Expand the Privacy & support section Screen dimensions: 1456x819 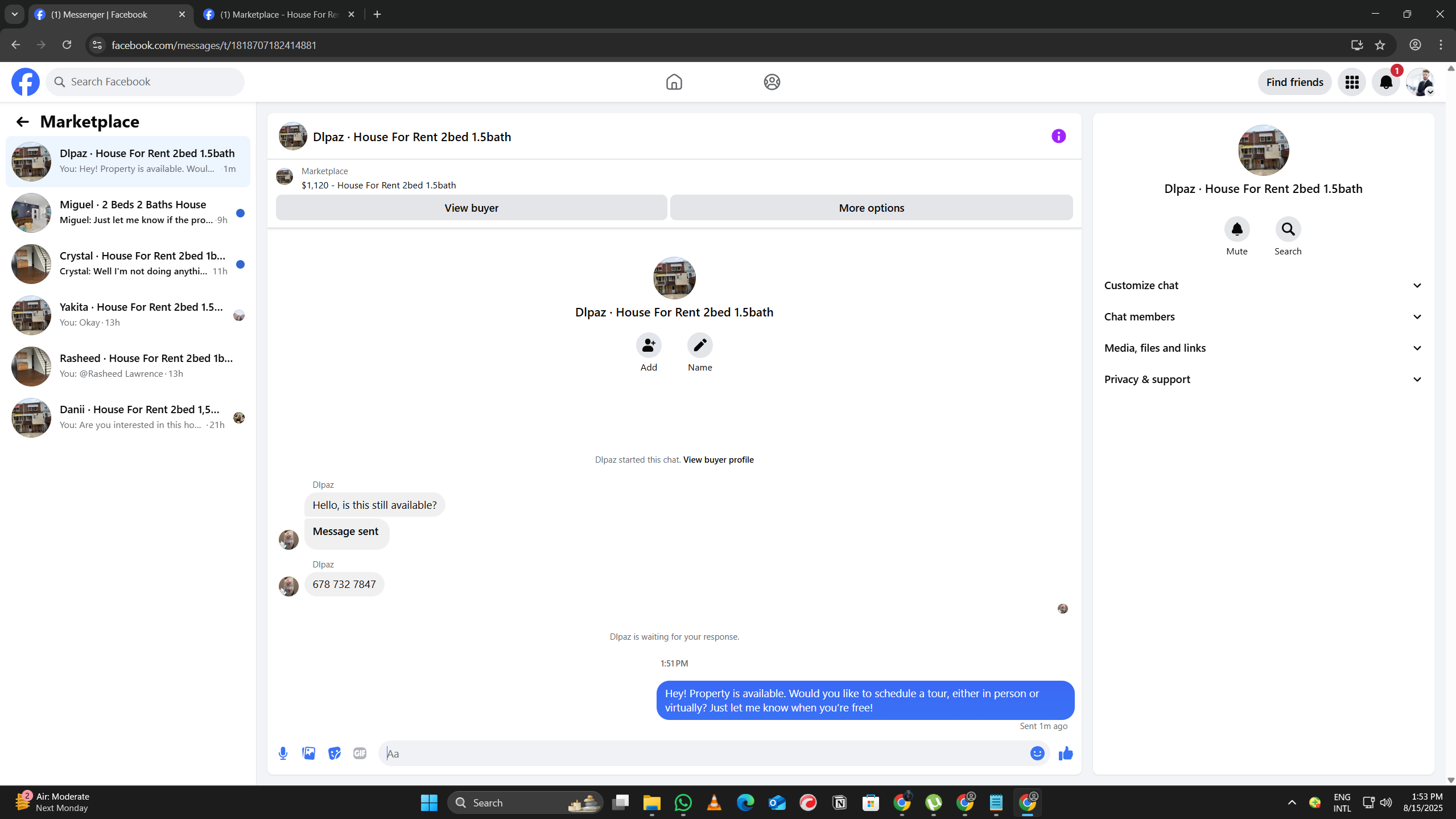(1263, 379)
